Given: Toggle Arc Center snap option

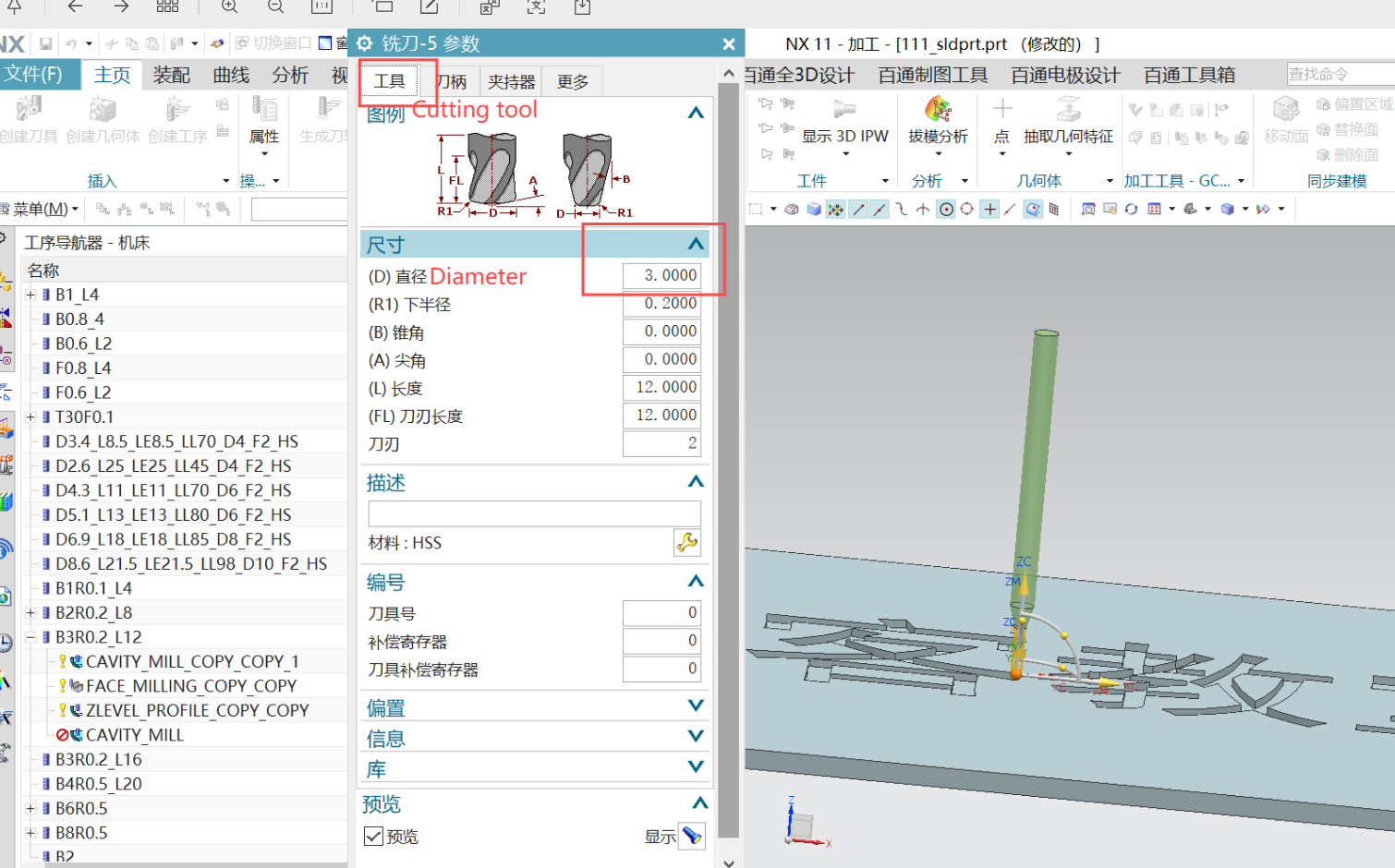Looking at the screenshot, I should pos(946,209).
